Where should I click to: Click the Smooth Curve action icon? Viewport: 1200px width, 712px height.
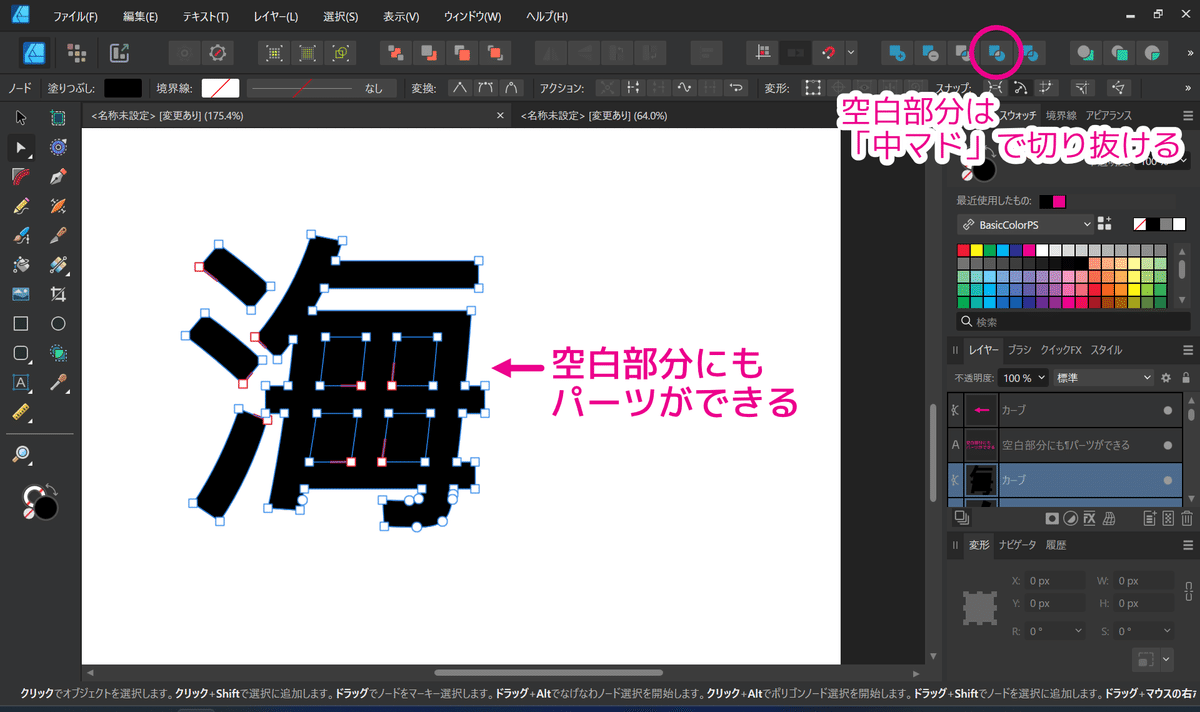point(685,88)
